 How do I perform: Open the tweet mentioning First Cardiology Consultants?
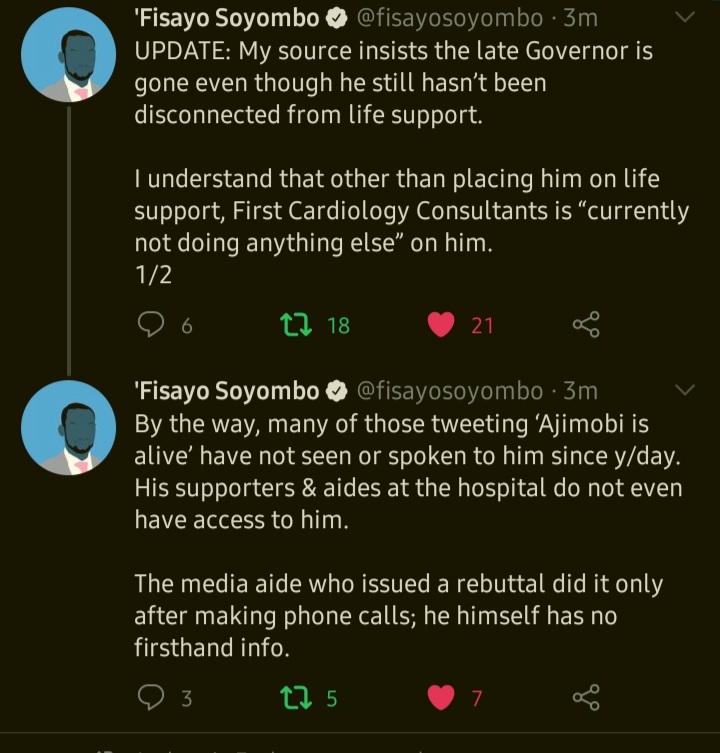point(410,212)
